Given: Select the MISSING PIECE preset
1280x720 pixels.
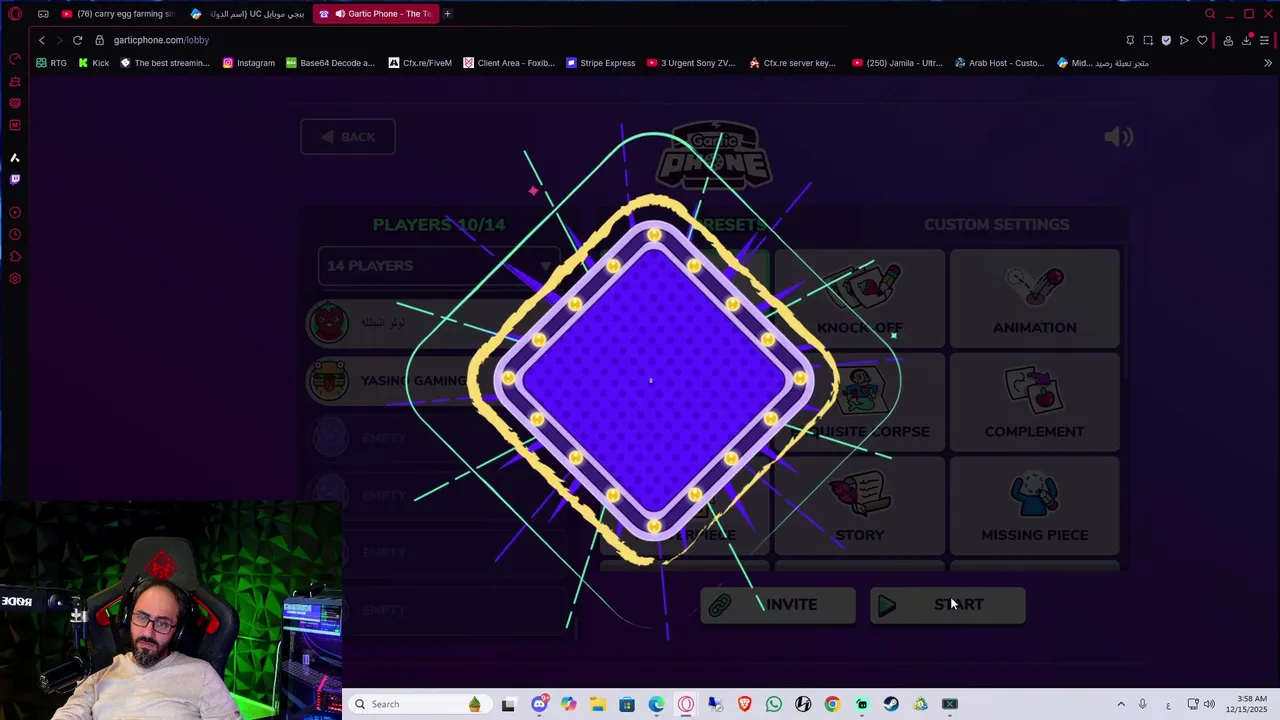Looking at the screenshot, I should point(1034,506).
